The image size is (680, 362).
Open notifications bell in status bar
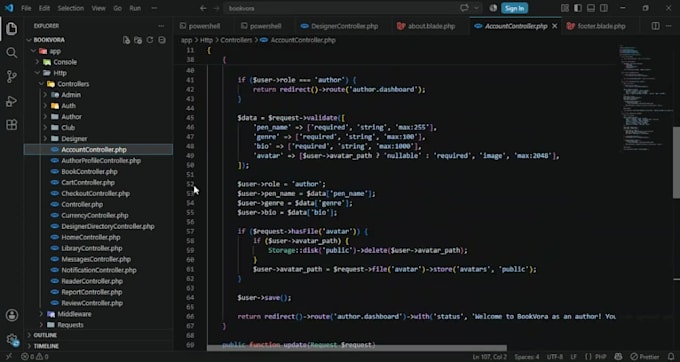pos(671,357)
